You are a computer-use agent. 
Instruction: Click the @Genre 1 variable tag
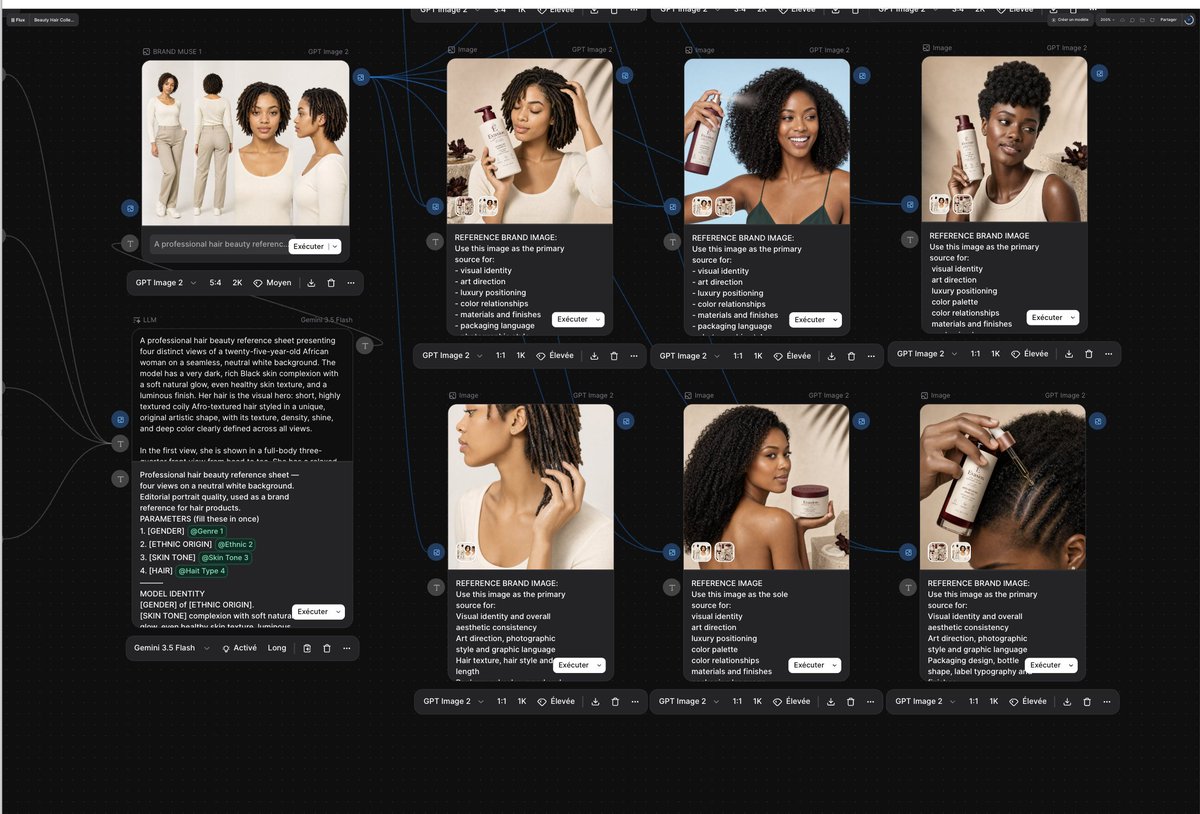coord(207,531)
